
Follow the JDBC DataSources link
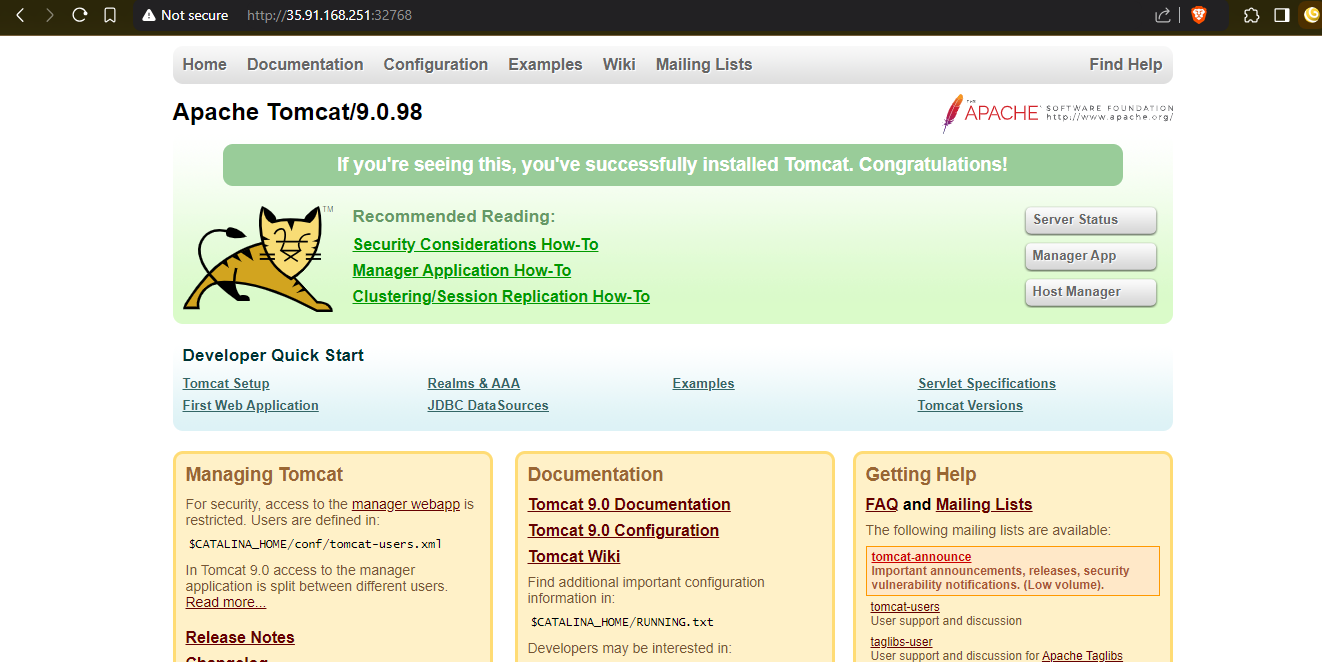[x=488, y=405]
